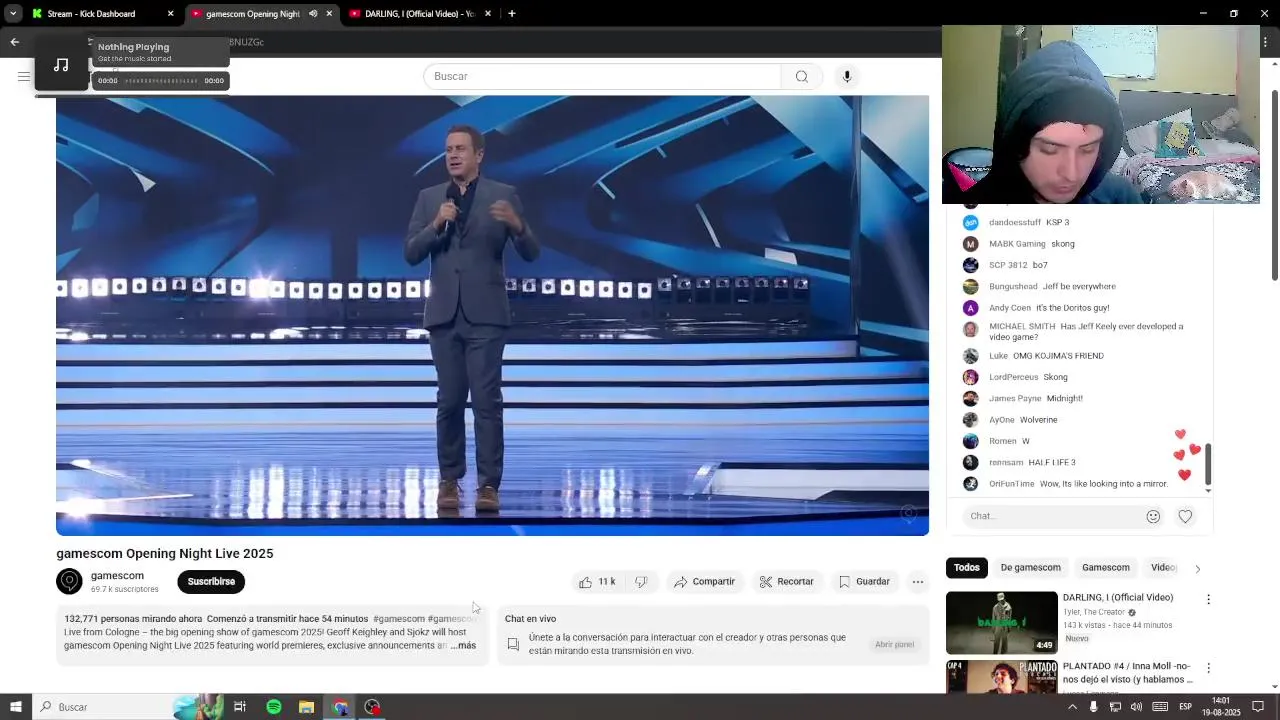Activate voice search microphone icon
Screen dimensions: 1280x720
(846, 76)
